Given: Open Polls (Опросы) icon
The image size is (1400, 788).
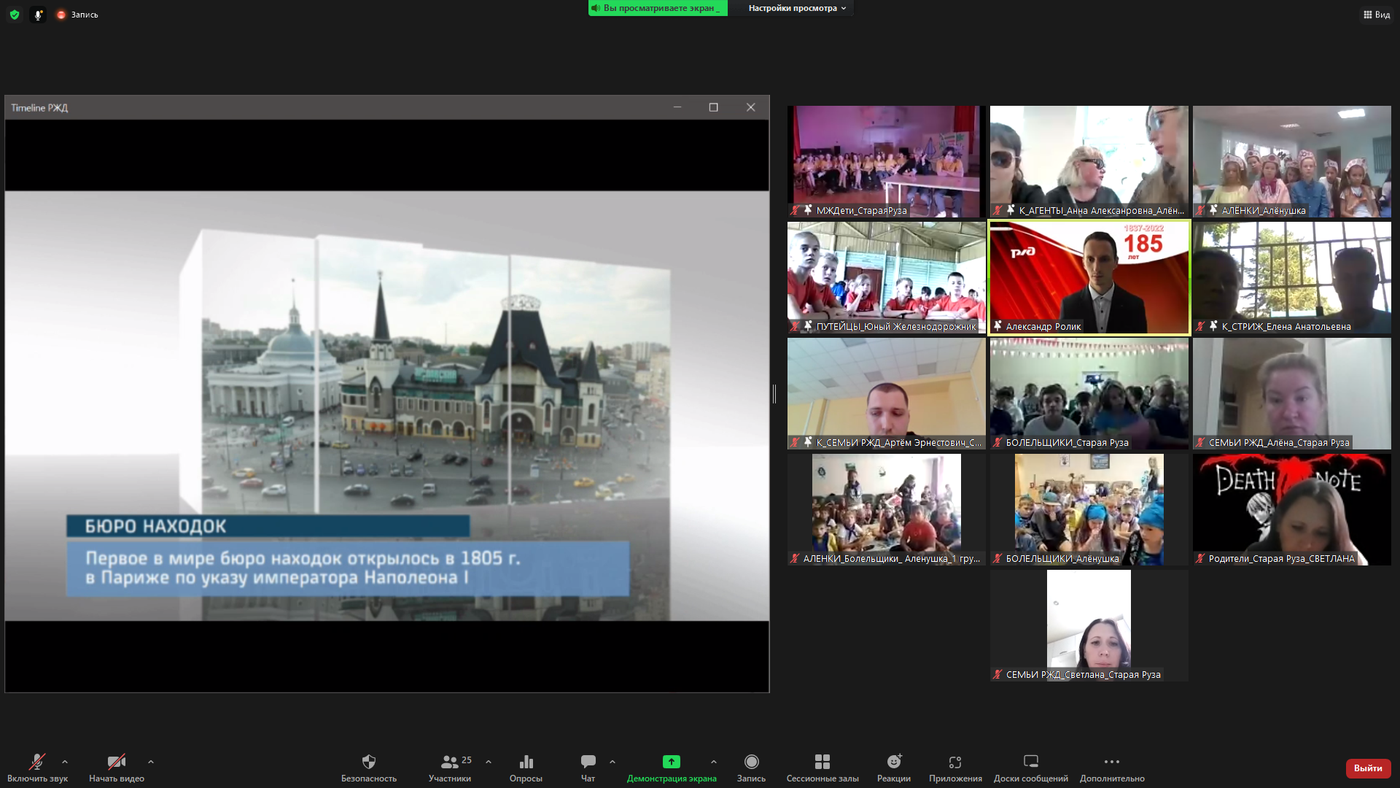Looking at the screenshot, I should click(x=526, y=763).
